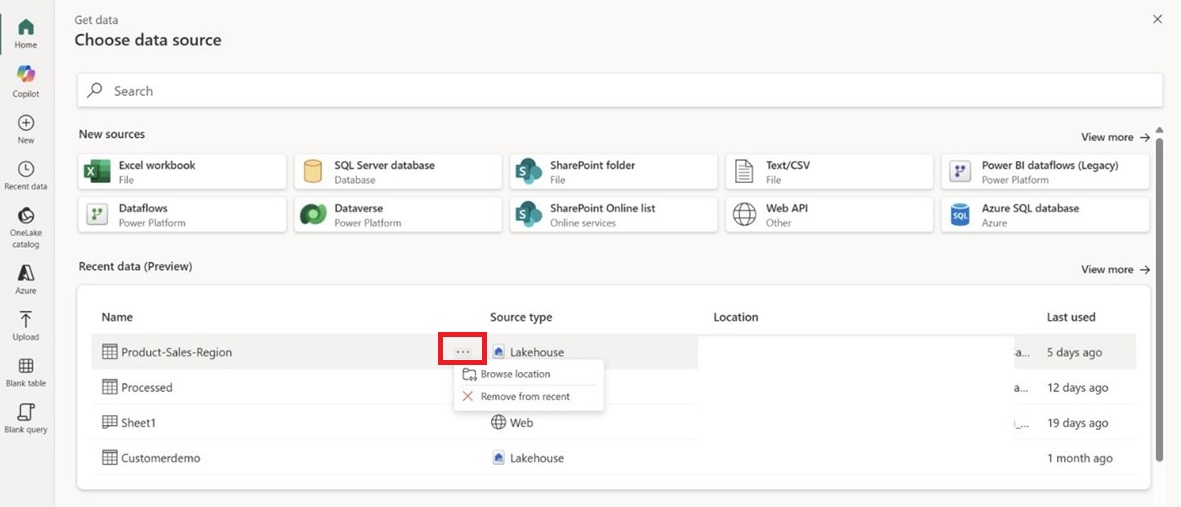Click the Location column header
Image resolution: width=1181 pixels, height=507 pixels.
coord(736,317)
